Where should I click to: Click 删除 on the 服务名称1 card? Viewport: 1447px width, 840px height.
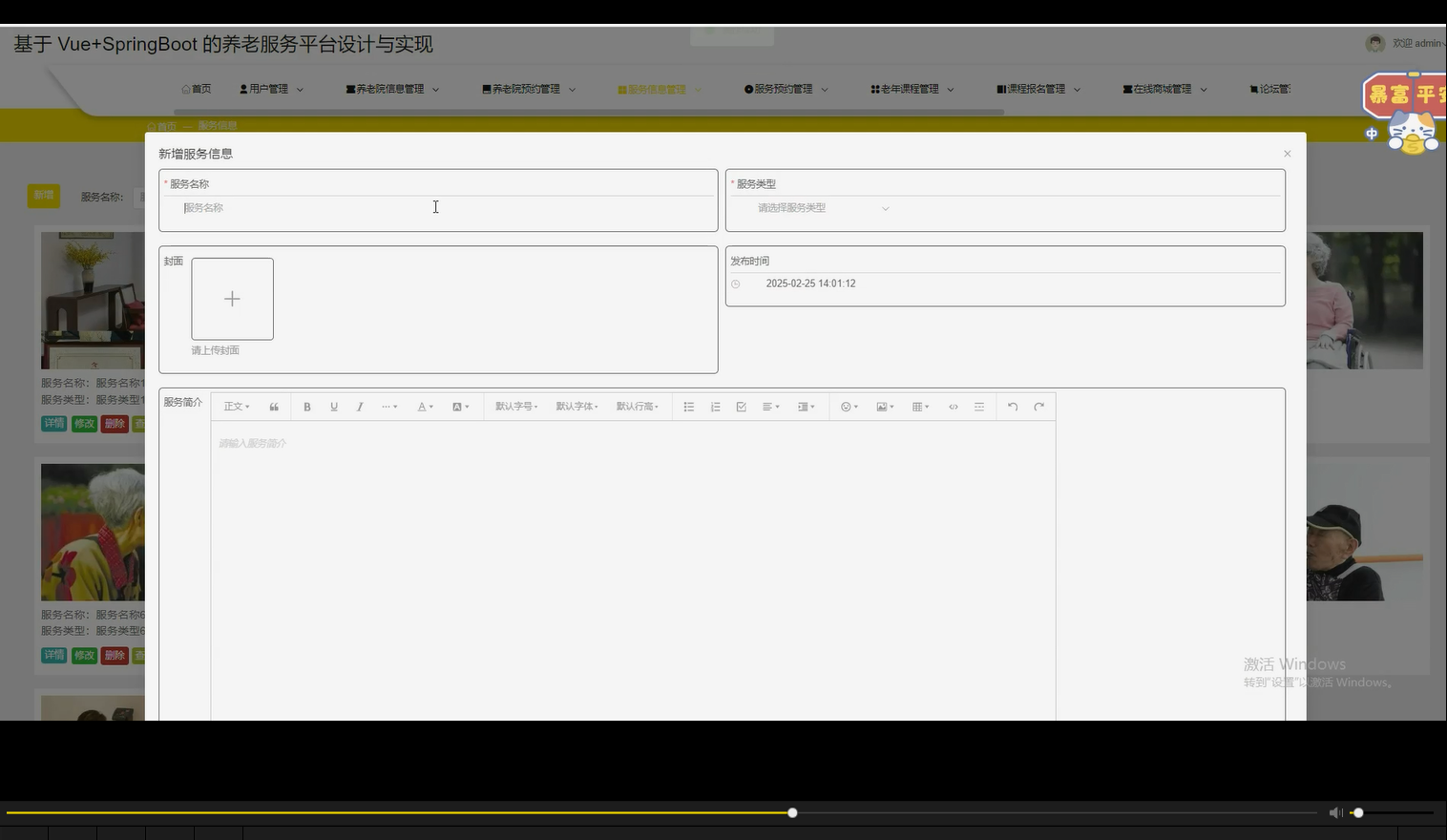[x=115, y=424]
